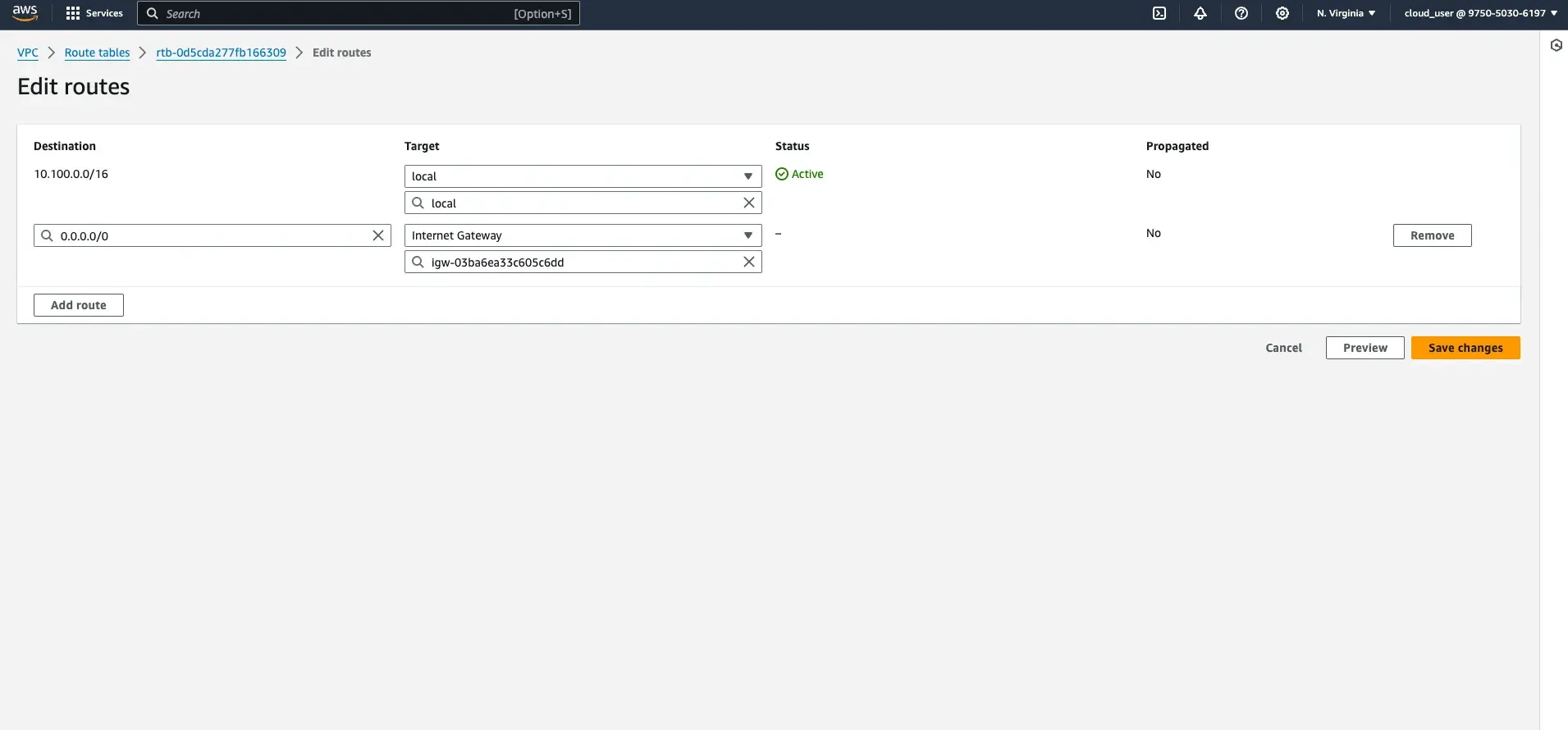Click Save changes button
1568x730 pixels.
point(1465,348)
